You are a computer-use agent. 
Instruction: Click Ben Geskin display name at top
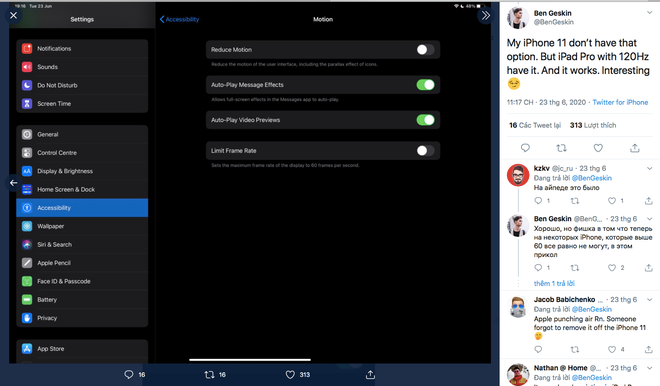point(552,13)
